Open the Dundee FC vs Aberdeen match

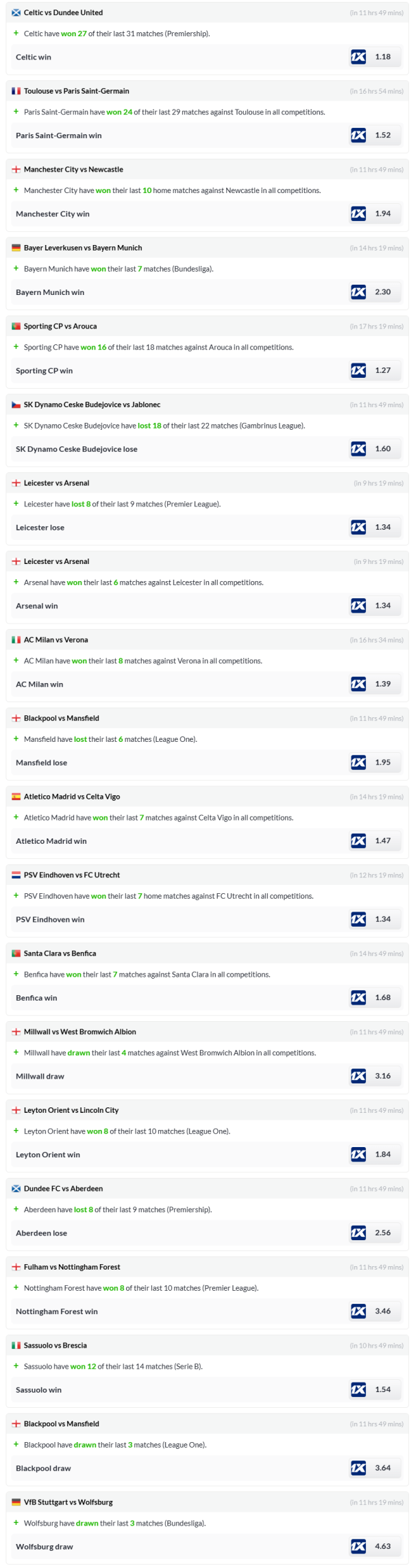click(x=63, y=1189)
